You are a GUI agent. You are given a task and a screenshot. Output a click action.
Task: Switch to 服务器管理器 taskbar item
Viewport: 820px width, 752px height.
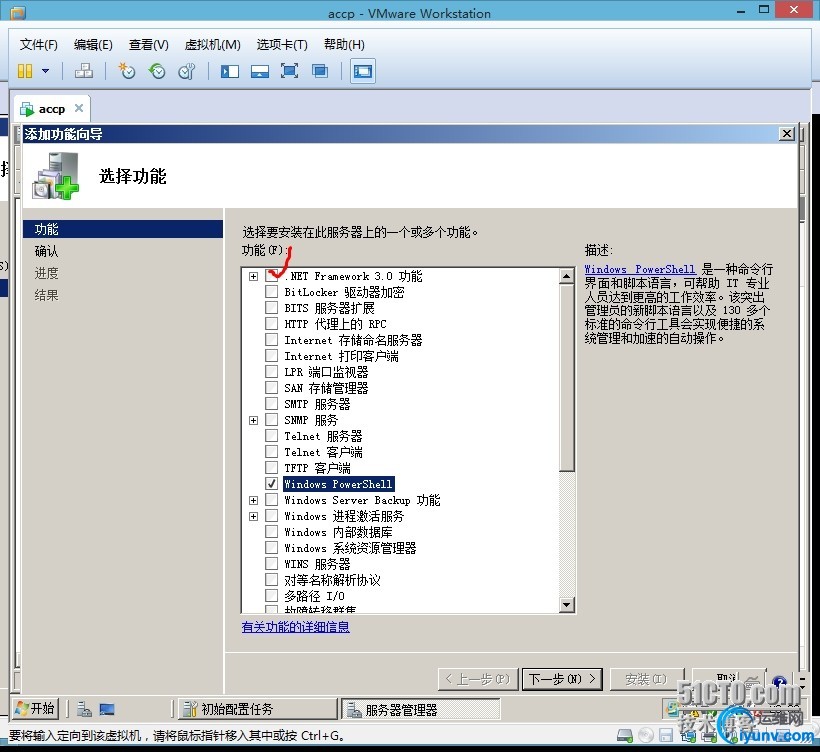pyautogui.click(x=420, y=710)
